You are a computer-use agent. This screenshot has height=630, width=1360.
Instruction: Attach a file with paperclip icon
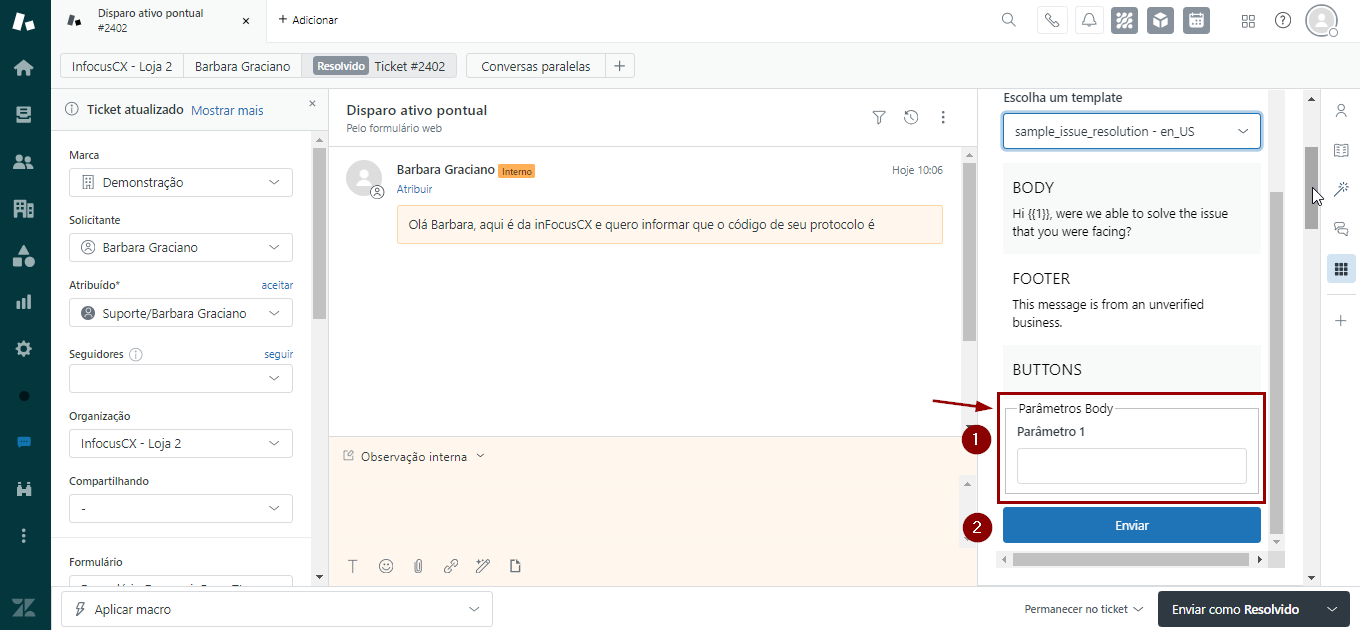(x=418, y=566)
